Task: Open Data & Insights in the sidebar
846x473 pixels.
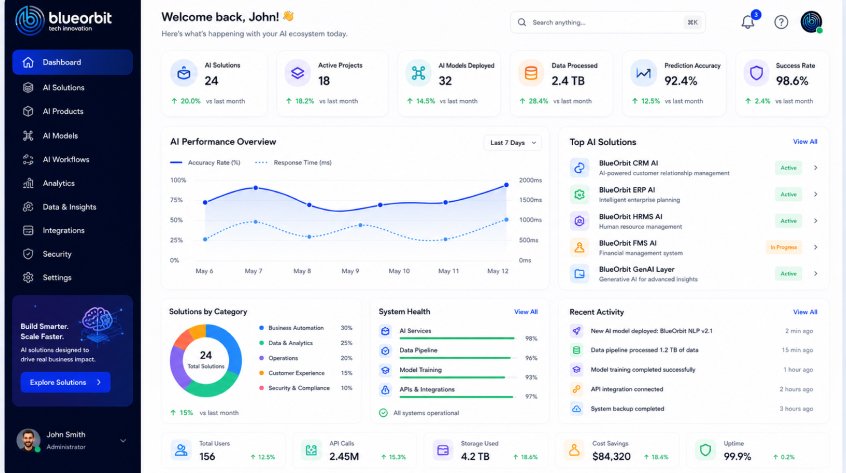Action: coord(72,207)
